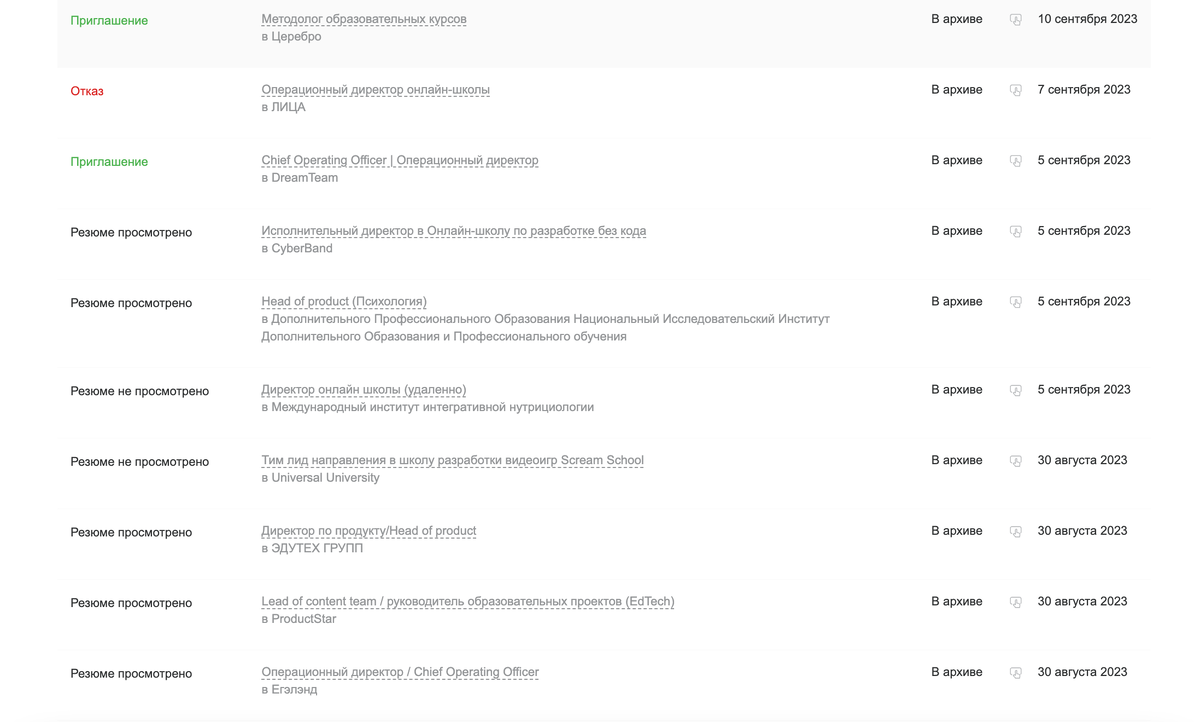This screenshot has height=722, width=1200.
Task: Open Исполнительный директор в Онлайн-школу vacancy
Action: (x=453, y=230)
